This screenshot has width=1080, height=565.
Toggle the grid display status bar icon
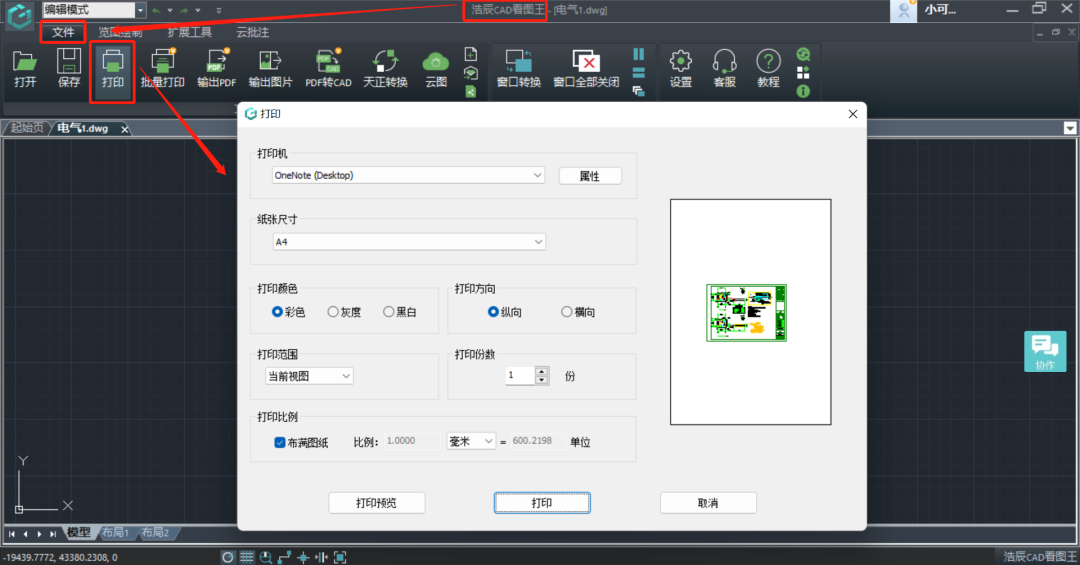(x=247, y=557)
